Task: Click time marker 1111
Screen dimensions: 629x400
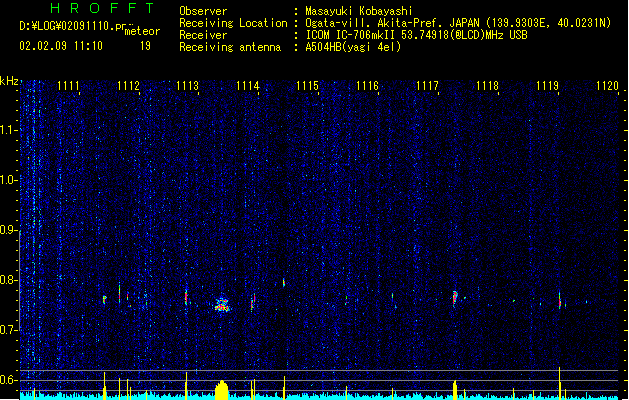Action: pyautogui.click(x=68, y=86)
